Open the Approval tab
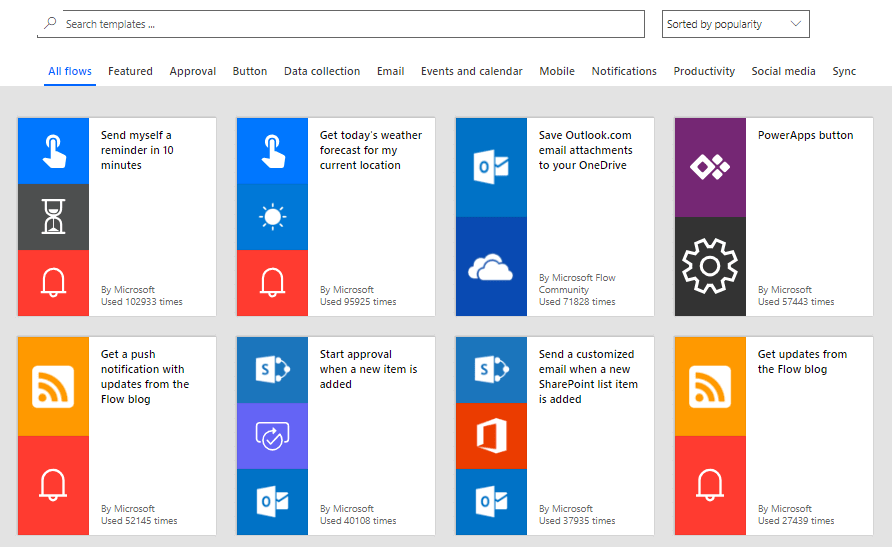Screen dimensions: 892x547 (193, 71)
